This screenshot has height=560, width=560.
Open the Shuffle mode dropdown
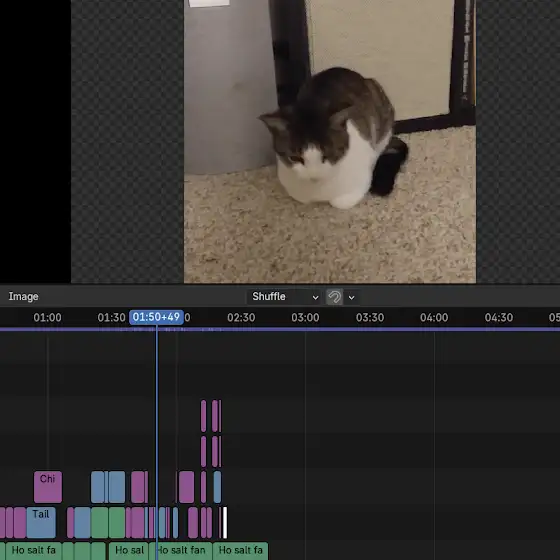284,297
